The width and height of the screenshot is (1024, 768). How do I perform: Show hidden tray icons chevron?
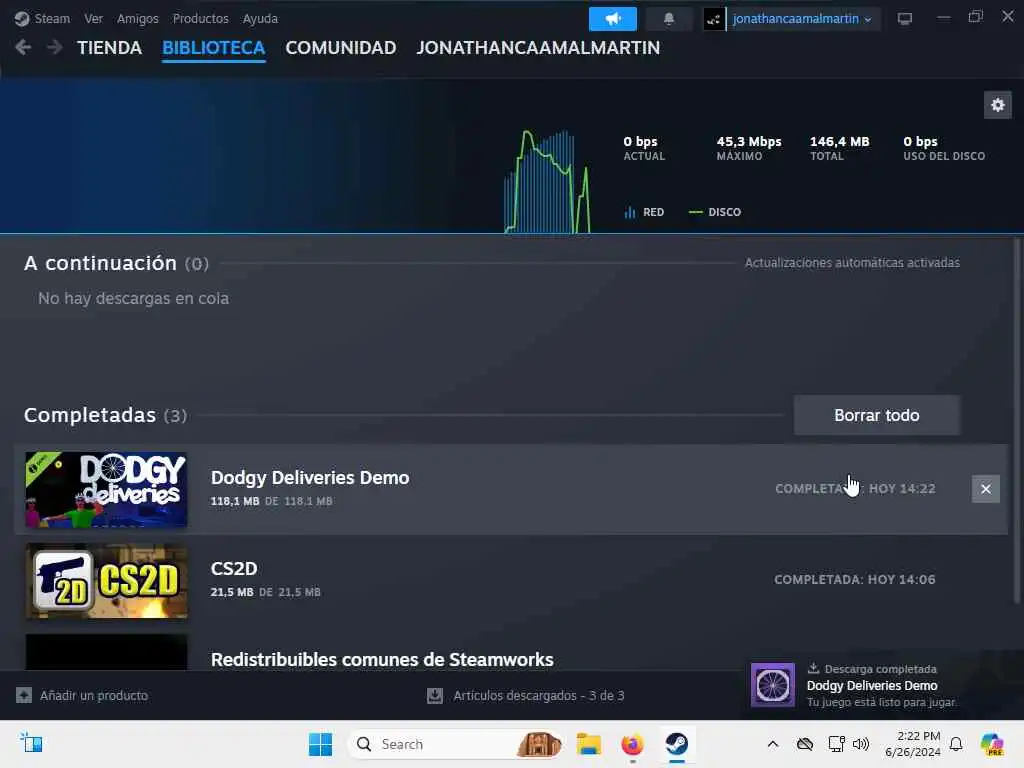coord(773,744)
